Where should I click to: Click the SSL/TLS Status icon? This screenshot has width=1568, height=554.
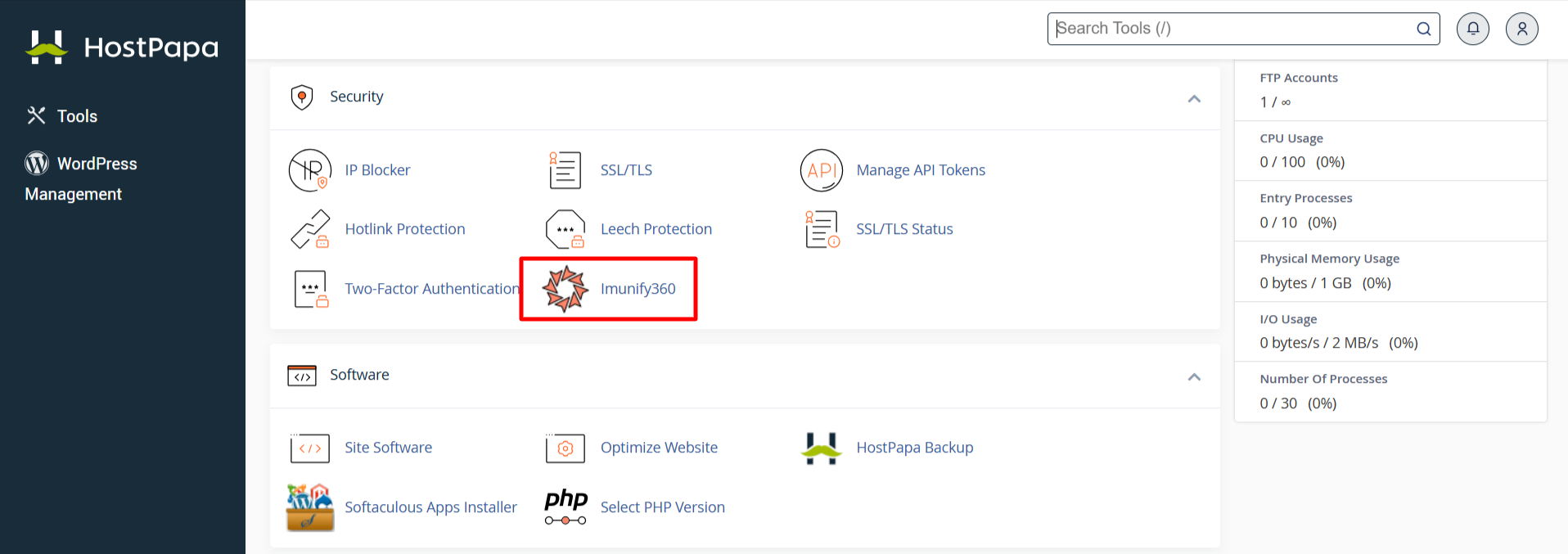pyautogui.click(x=822, y=229)
